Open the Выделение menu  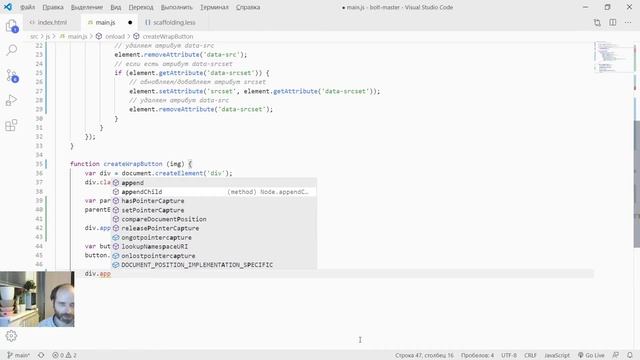tap(87, 7)
